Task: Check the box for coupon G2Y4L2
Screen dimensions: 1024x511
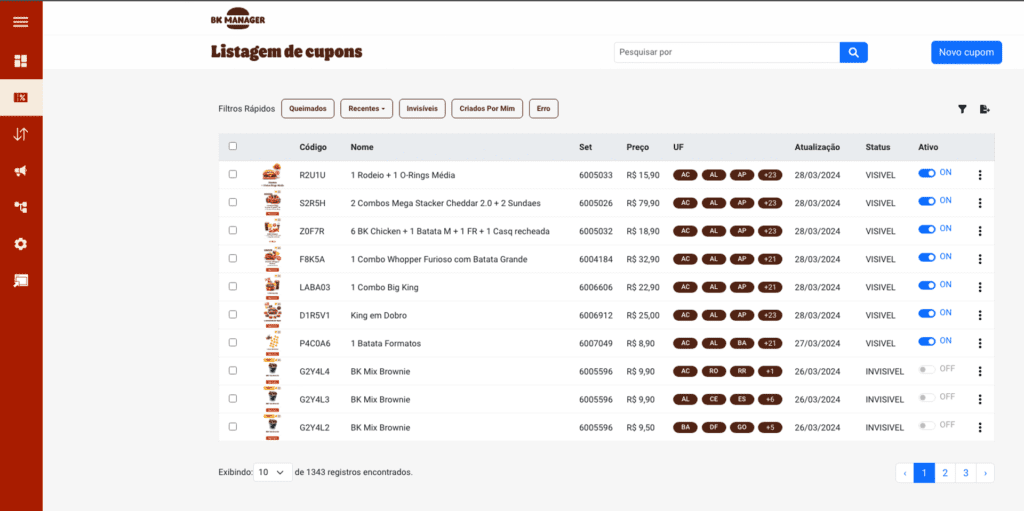Action: 232,426
